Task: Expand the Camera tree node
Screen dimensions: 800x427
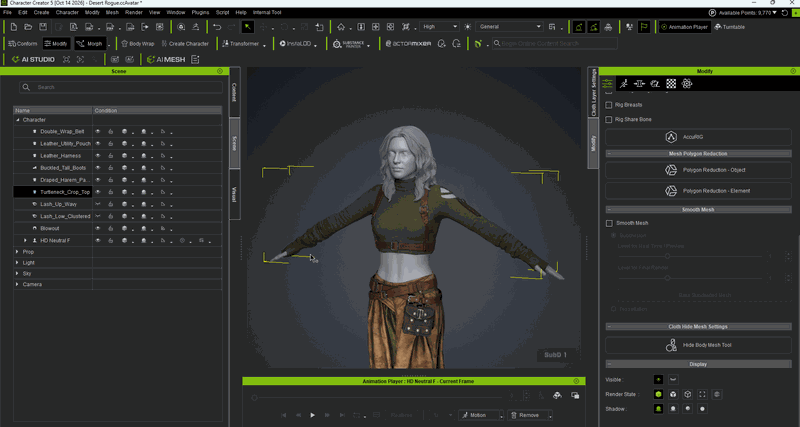Action: (17, 284)
